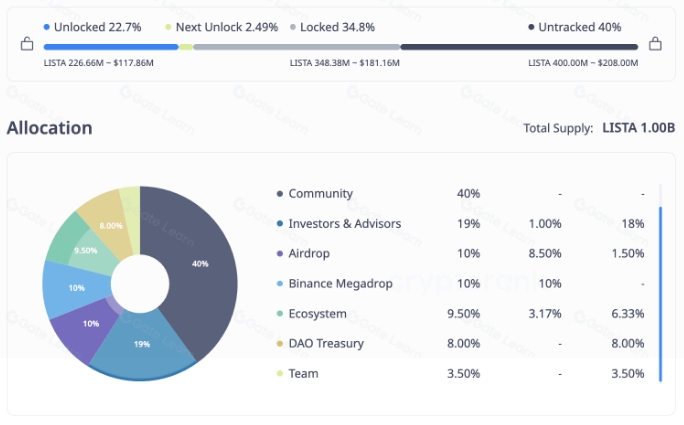Click the closed padlock icon at bar end
The width and height of the screenshot is (684, 425).
point(655,44)
